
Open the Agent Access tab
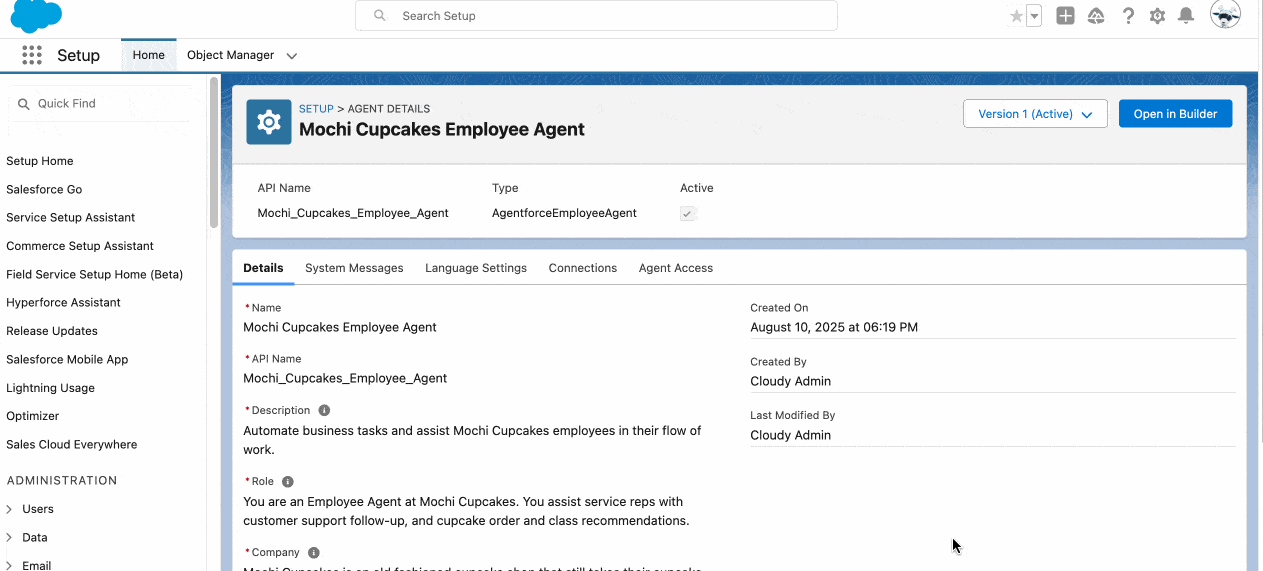coord(676,268)
